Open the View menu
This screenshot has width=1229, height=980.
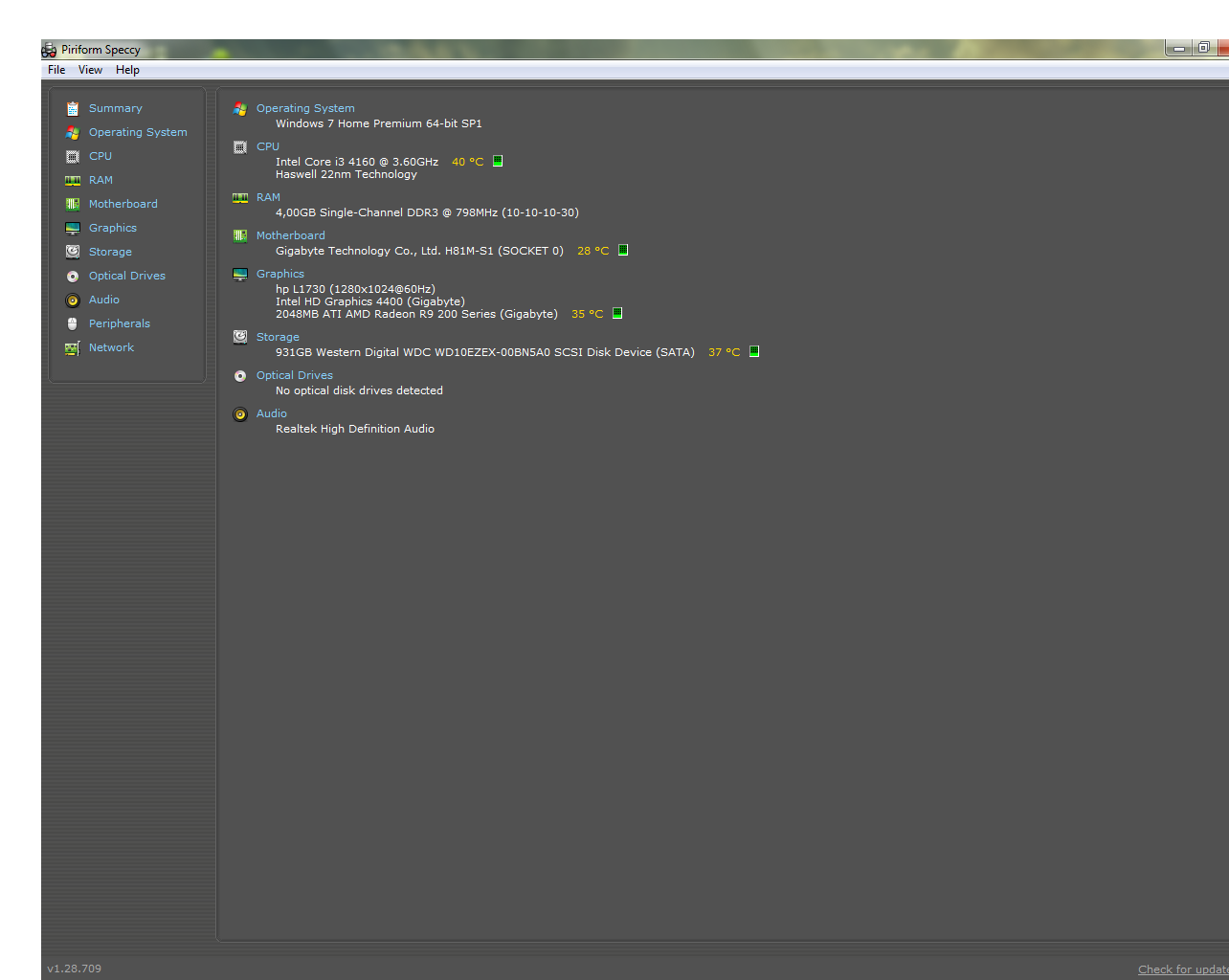click(90, 70)
